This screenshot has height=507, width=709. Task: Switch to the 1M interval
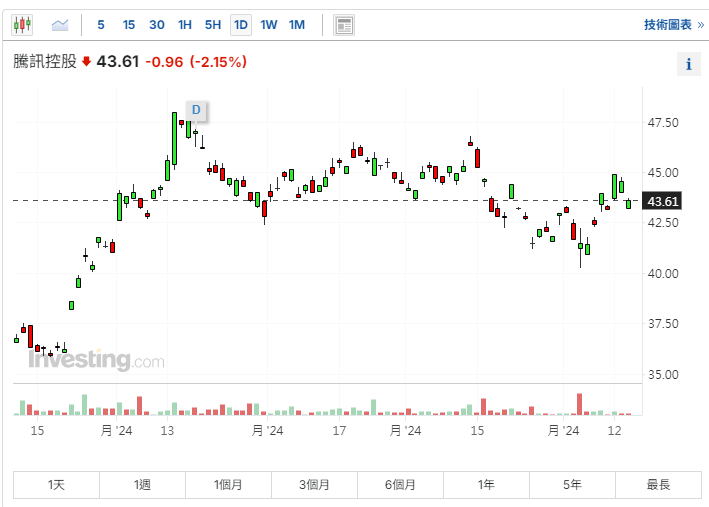click(x=297, y=24)
